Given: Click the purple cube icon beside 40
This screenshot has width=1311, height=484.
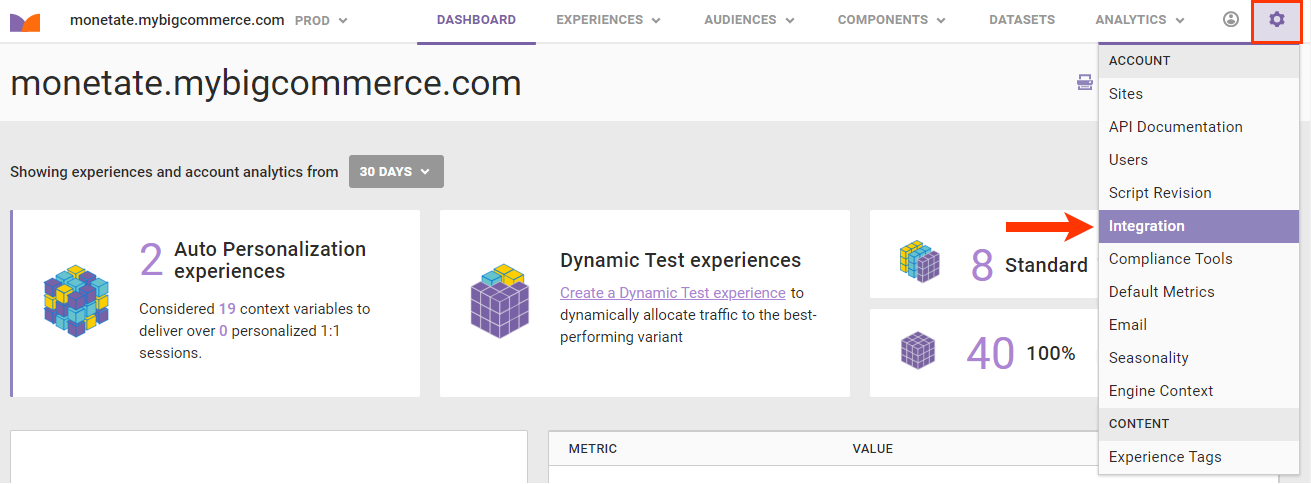Looking at the screenshot, I should pos(918,351).
